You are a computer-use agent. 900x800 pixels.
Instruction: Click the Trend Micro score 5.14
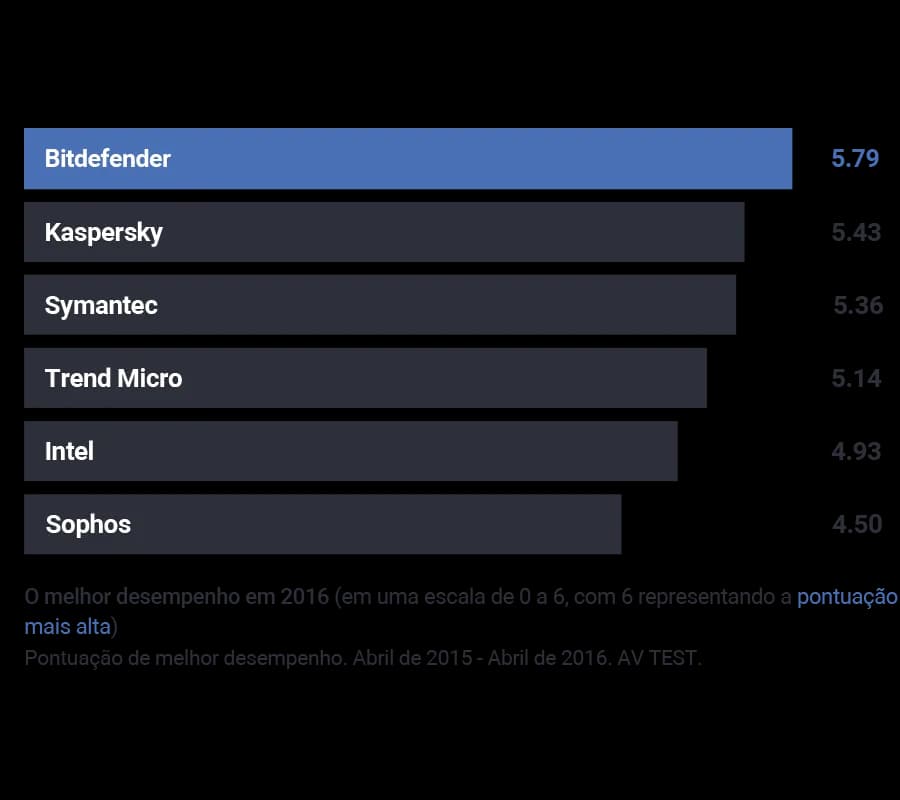(x=856, y=378)
